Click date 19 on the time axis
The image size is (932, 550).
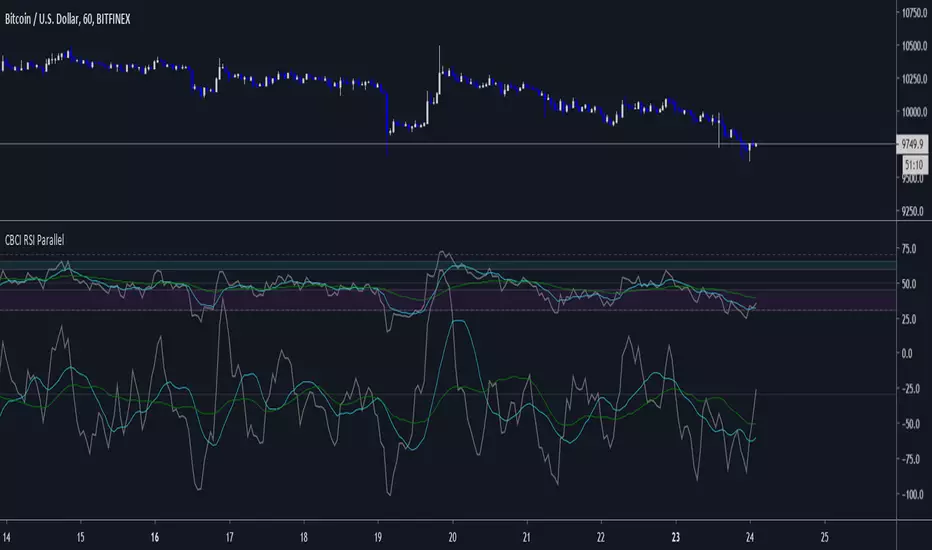point(378,538)
